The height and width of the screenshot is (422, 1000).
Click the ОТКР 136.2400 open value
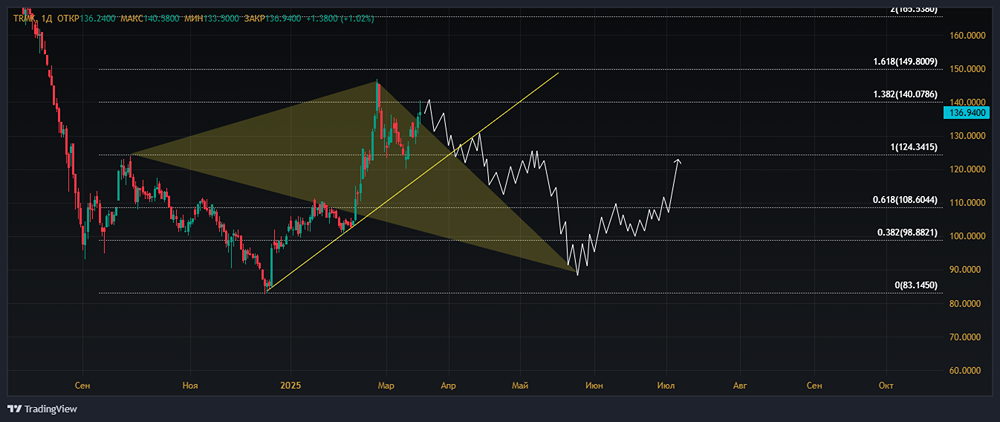click(86, 19)
